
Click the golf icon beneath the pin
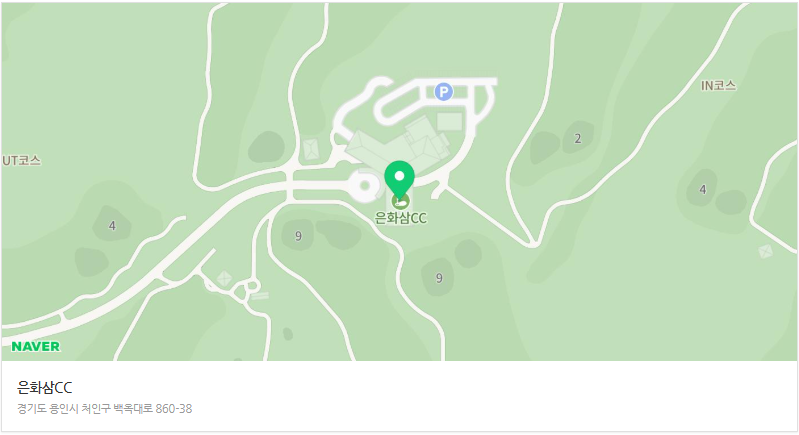[x=401, y=201]
